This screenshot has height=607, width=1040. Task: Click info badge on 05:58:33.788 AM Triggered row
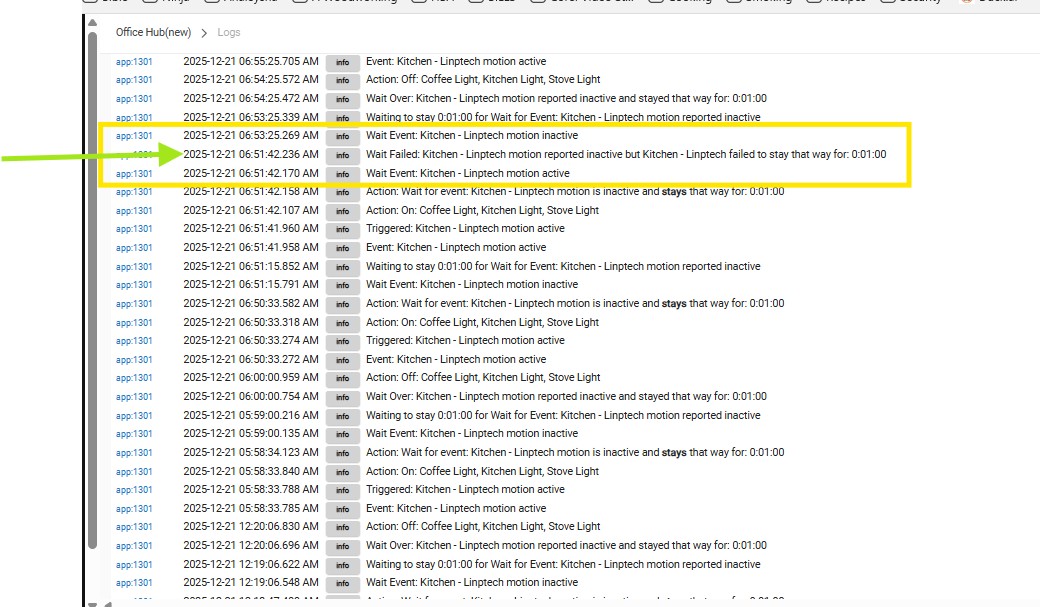click(x=342, y=490)
